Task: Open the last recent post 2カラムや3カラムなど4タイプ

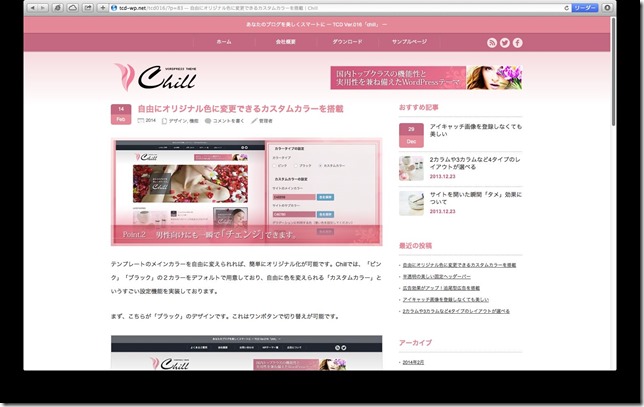Action: (456, 311)
